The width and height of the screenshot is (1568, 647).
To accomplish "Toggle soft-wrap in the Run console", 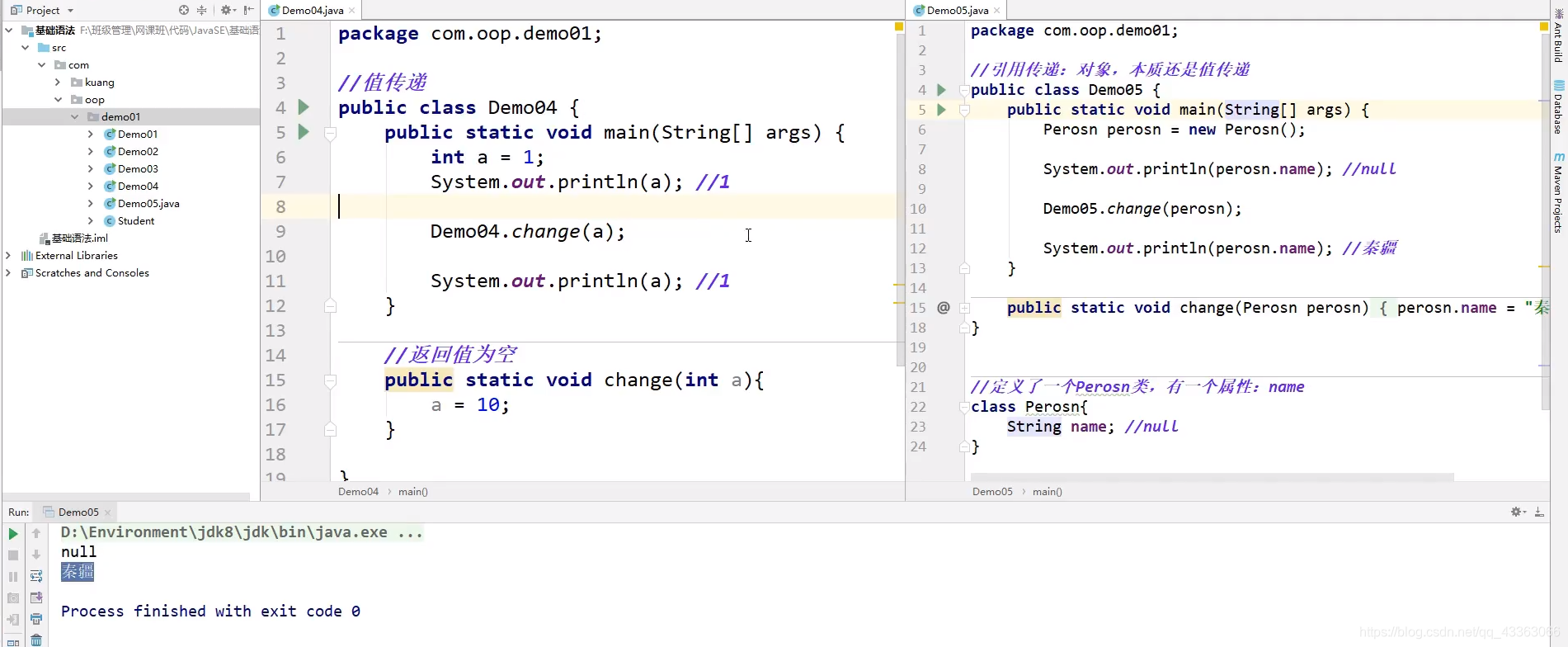I will click(36, 577).
